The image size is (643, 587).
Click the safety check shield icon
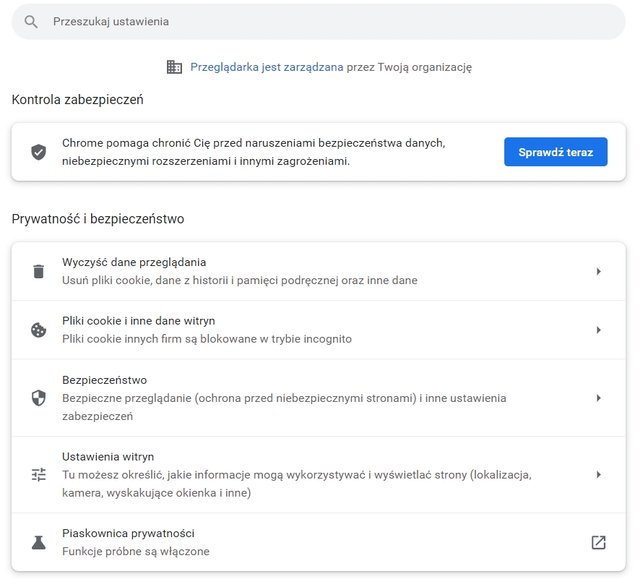pyautogui.click(x=39, y=152)
